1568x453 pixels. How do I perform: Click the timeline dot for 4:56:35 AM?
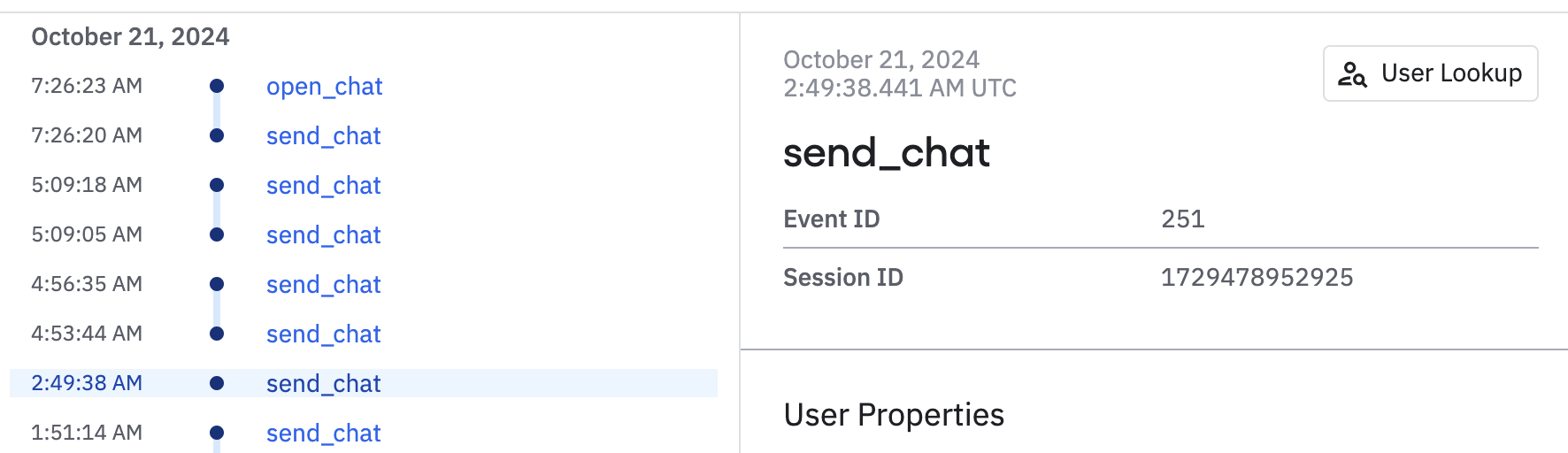pos(217,284)
